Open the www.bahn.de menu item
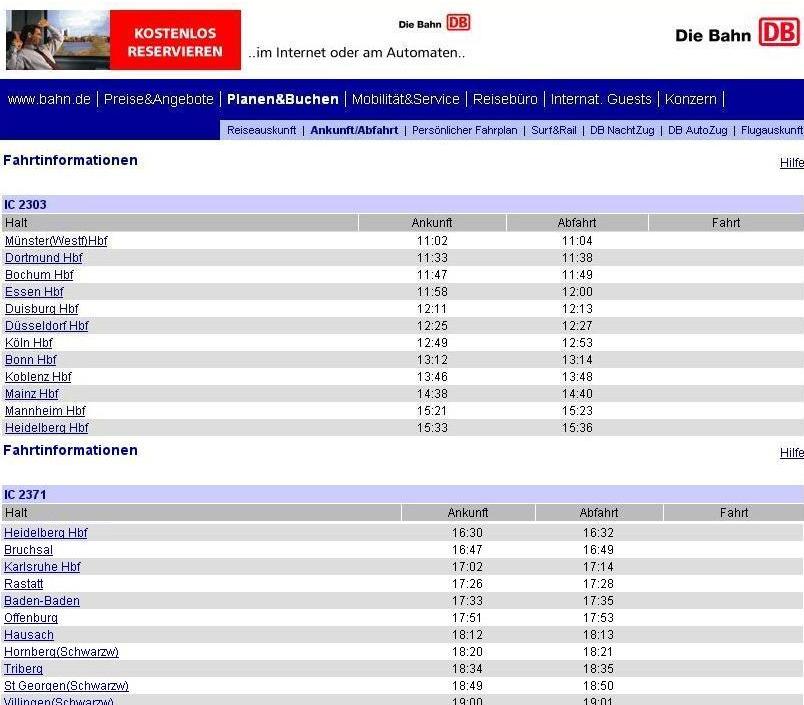 pos(49,99)
